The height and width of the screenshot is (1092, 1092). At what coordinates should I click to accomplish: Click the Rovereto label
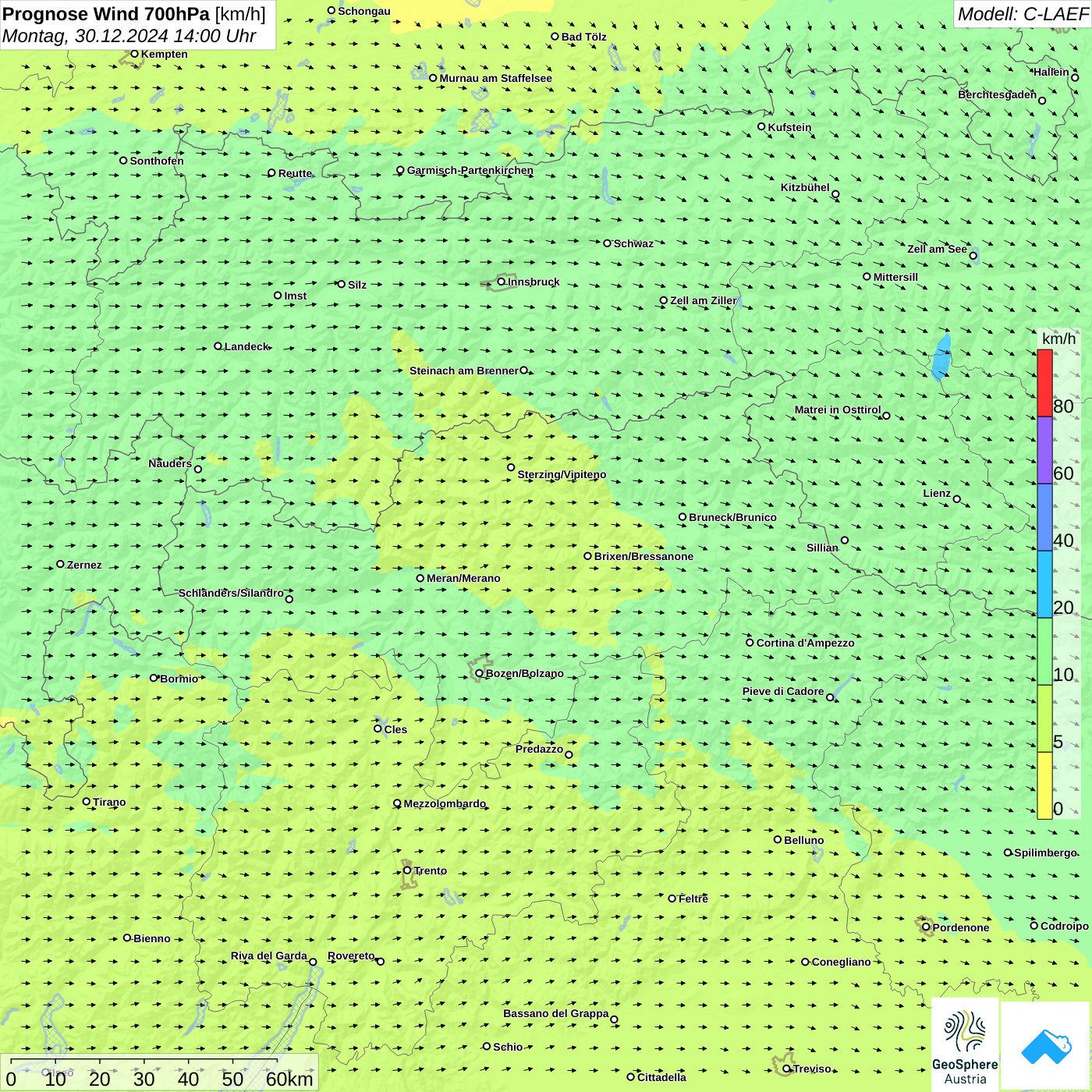tap(351, 955)
